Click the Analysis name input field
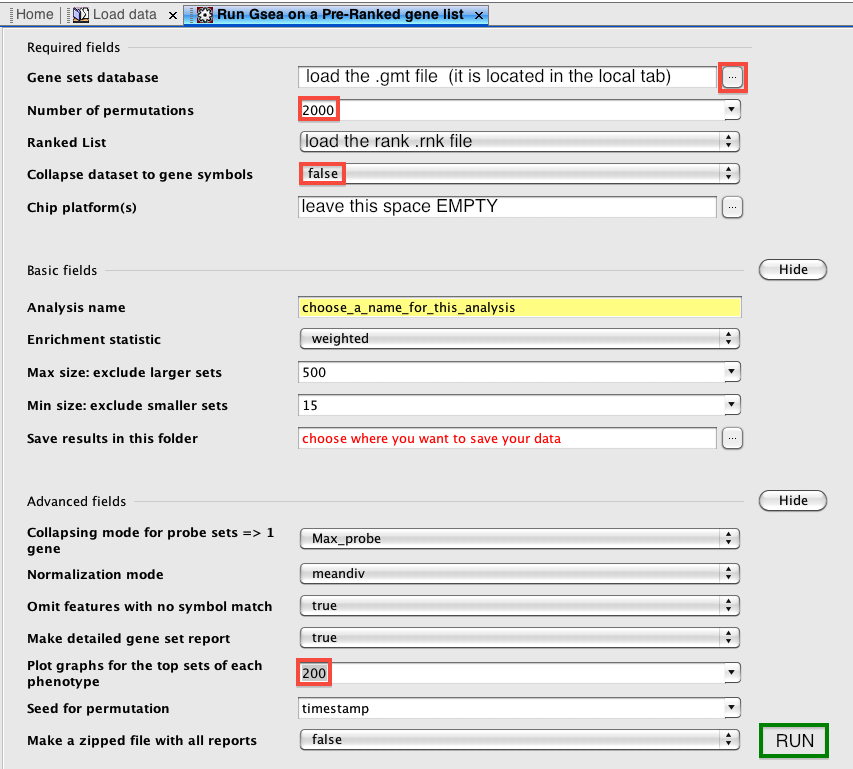The width and height of the screenshot is (853, 769). (519, 307)
